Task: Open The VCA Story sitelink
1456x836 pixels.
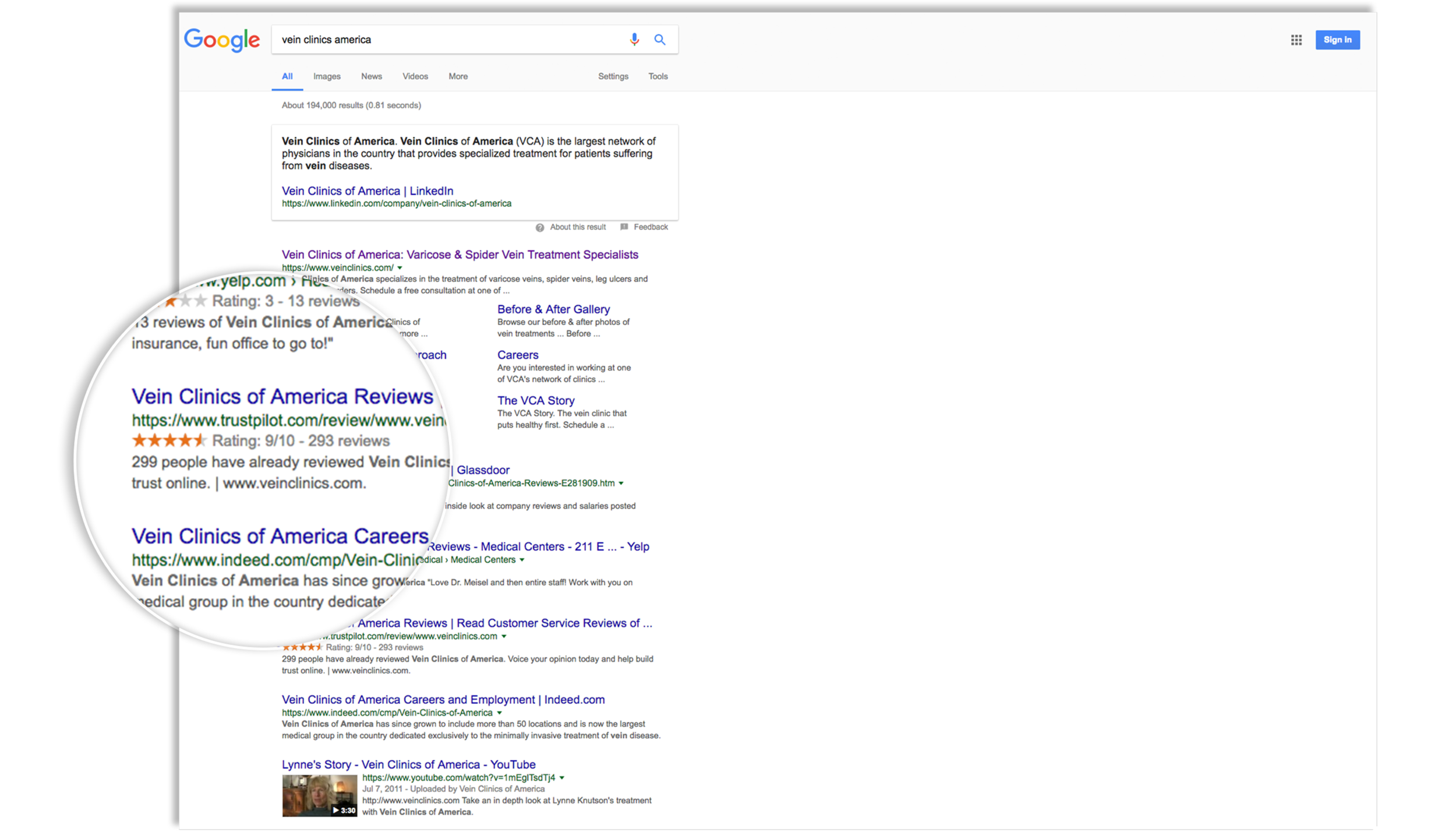Action: click(x=536, y=400)
